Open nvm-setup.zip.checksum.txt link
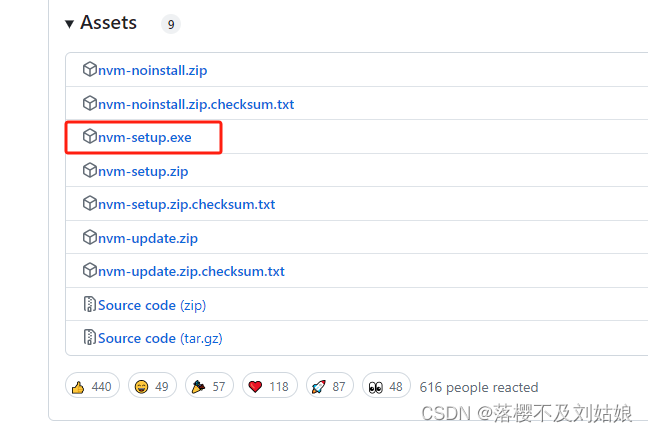The image size is (648, 432). click(x=186, y=205)
